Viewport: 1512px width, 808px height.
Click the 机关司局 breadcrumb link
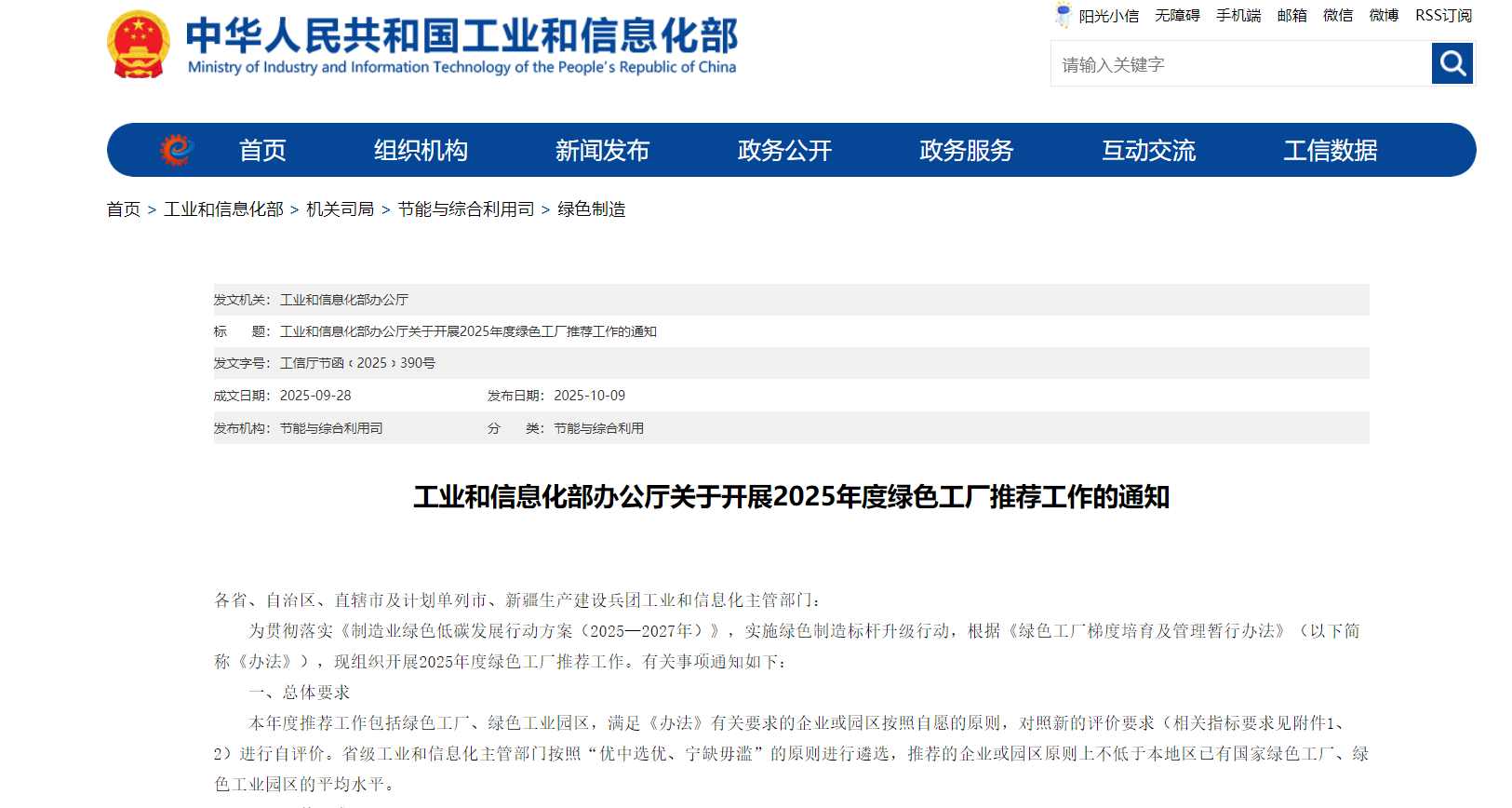[x=340, y=209]
